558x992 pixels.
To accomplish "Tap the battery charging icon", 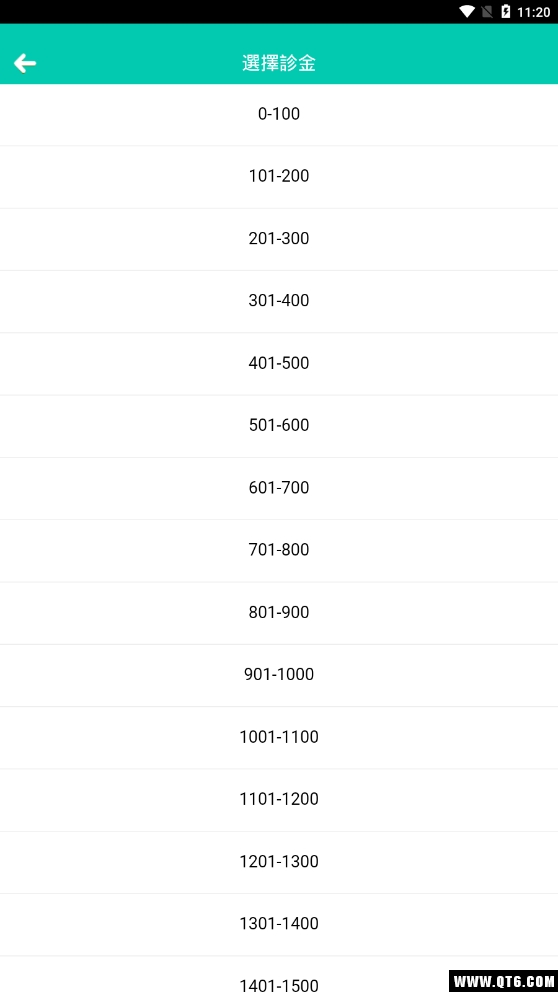I will coord(505,11).
